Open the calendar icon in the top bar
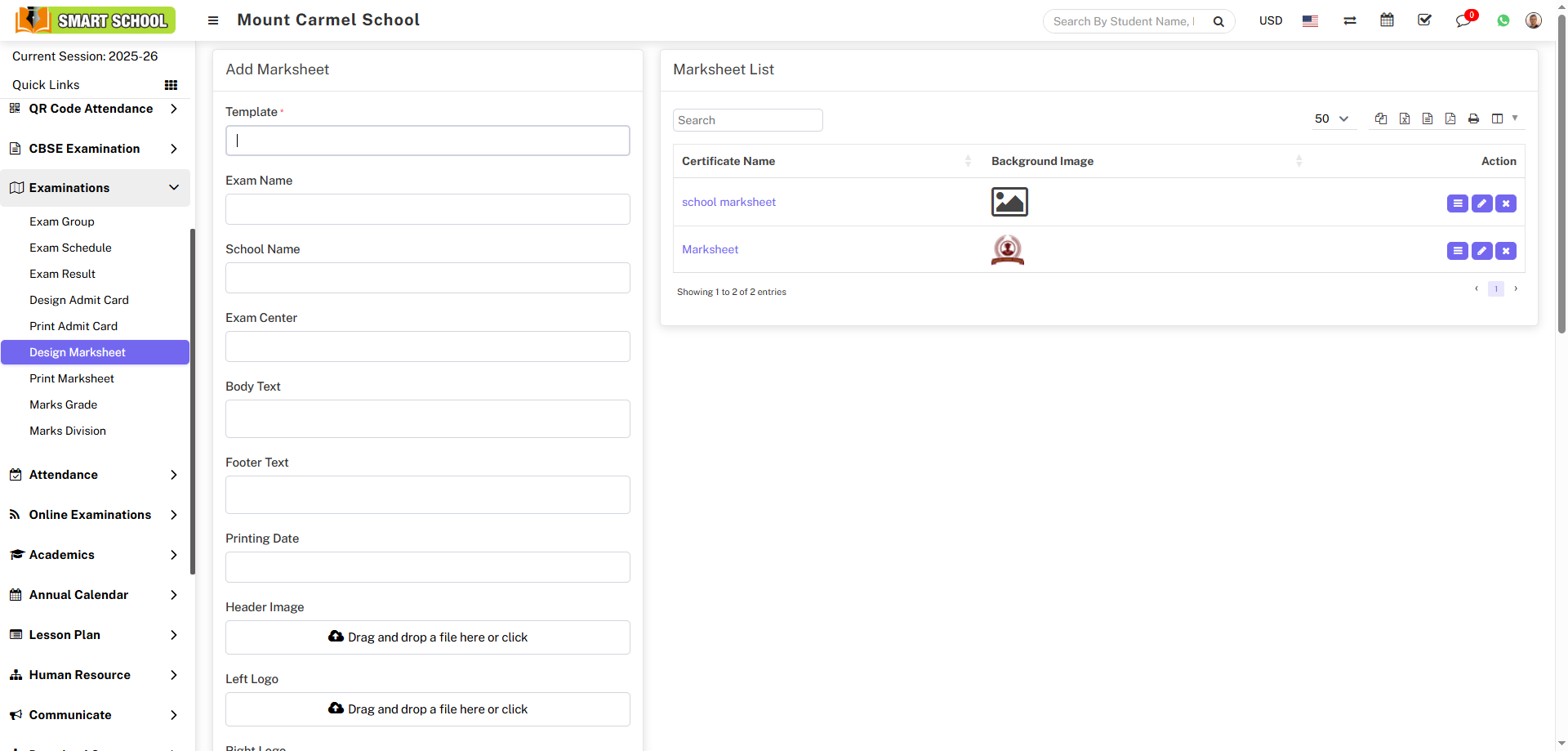 [x=1387, y=20]
